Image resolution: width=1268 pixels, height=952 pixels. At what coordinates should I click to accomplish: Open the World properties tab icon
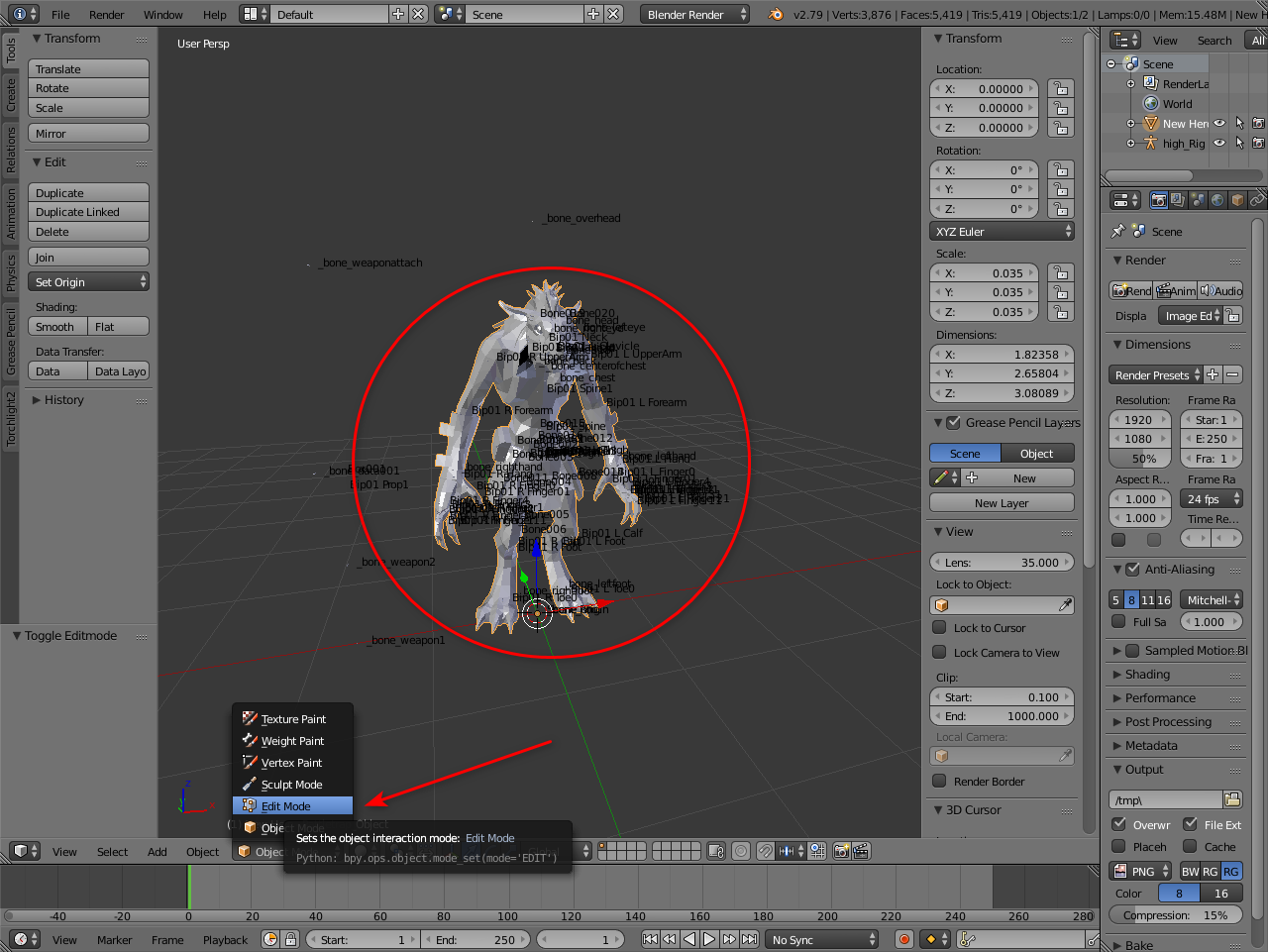[1217, 200]
